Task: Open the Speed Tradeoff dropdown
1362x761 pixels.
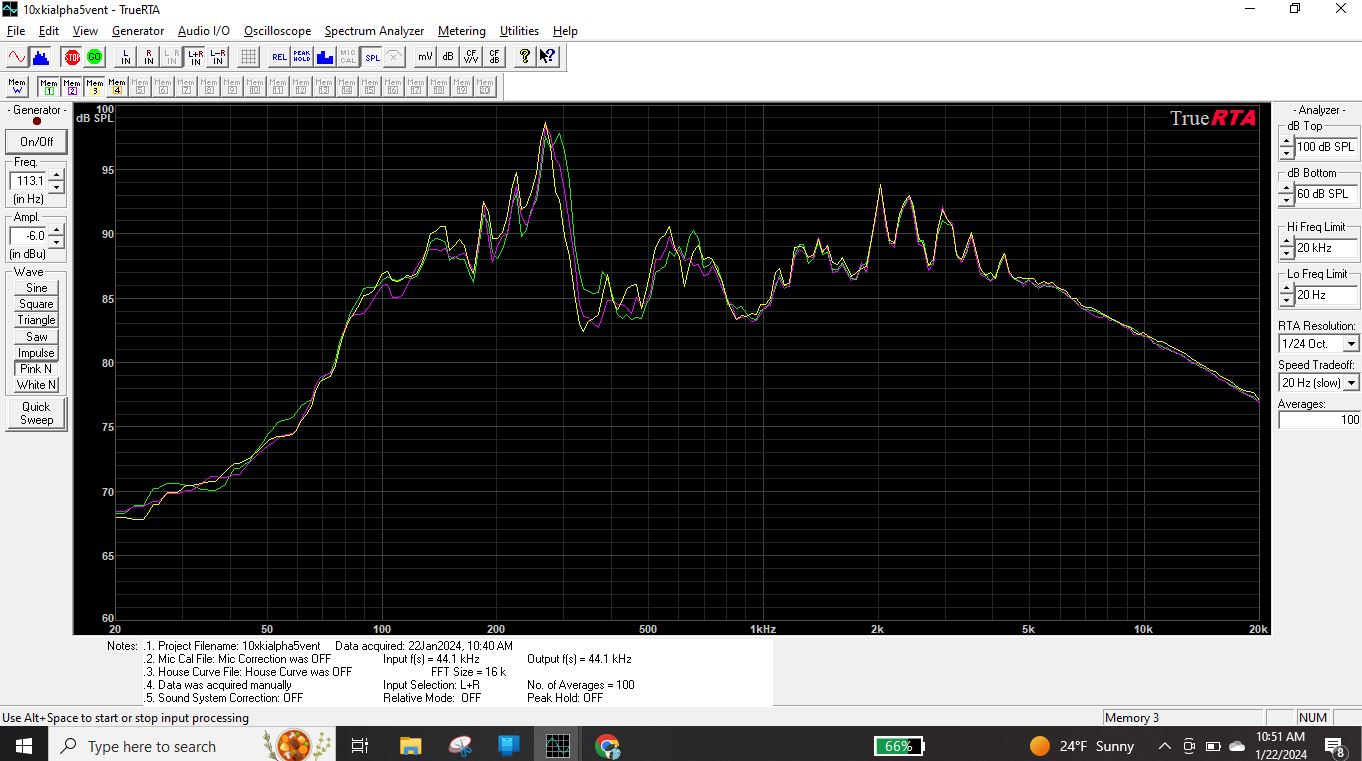Action: (1351, 383)
